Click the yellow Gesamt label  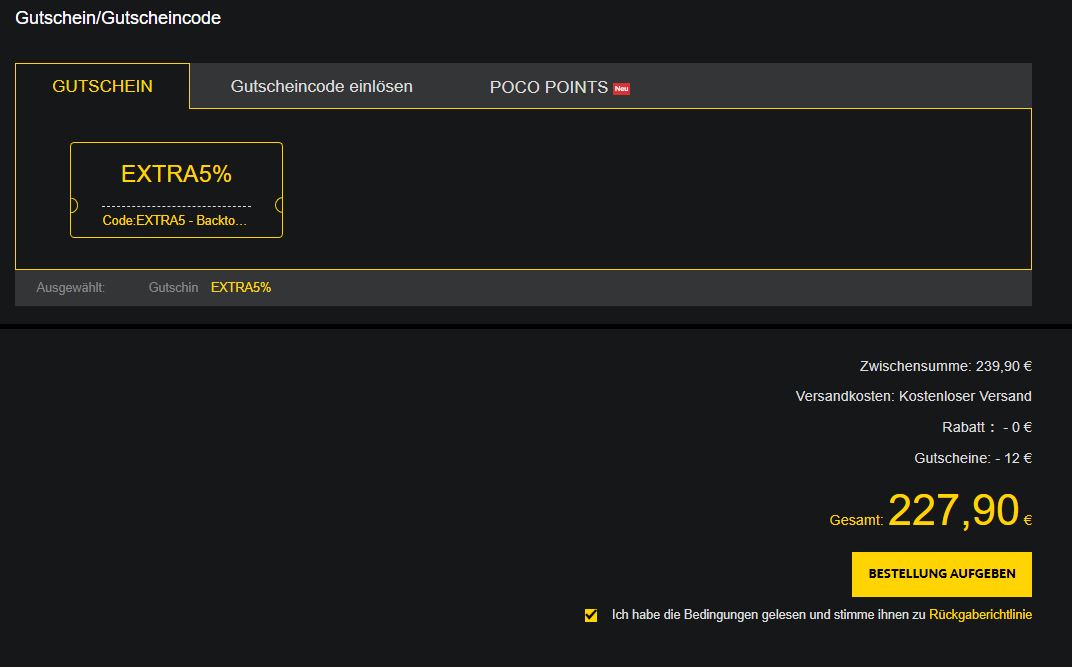point(856,520)
